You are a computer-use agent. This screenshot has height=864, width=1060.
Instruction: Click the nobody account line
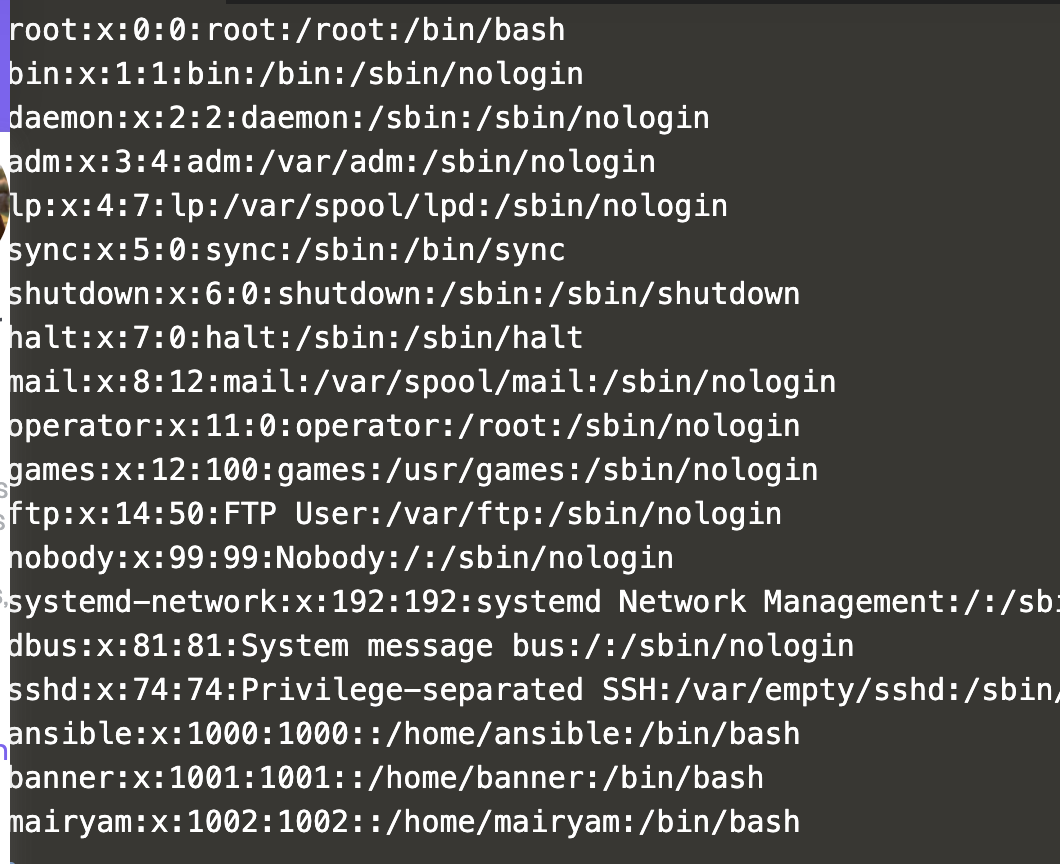pyautogui.click(x=340, y=558)
